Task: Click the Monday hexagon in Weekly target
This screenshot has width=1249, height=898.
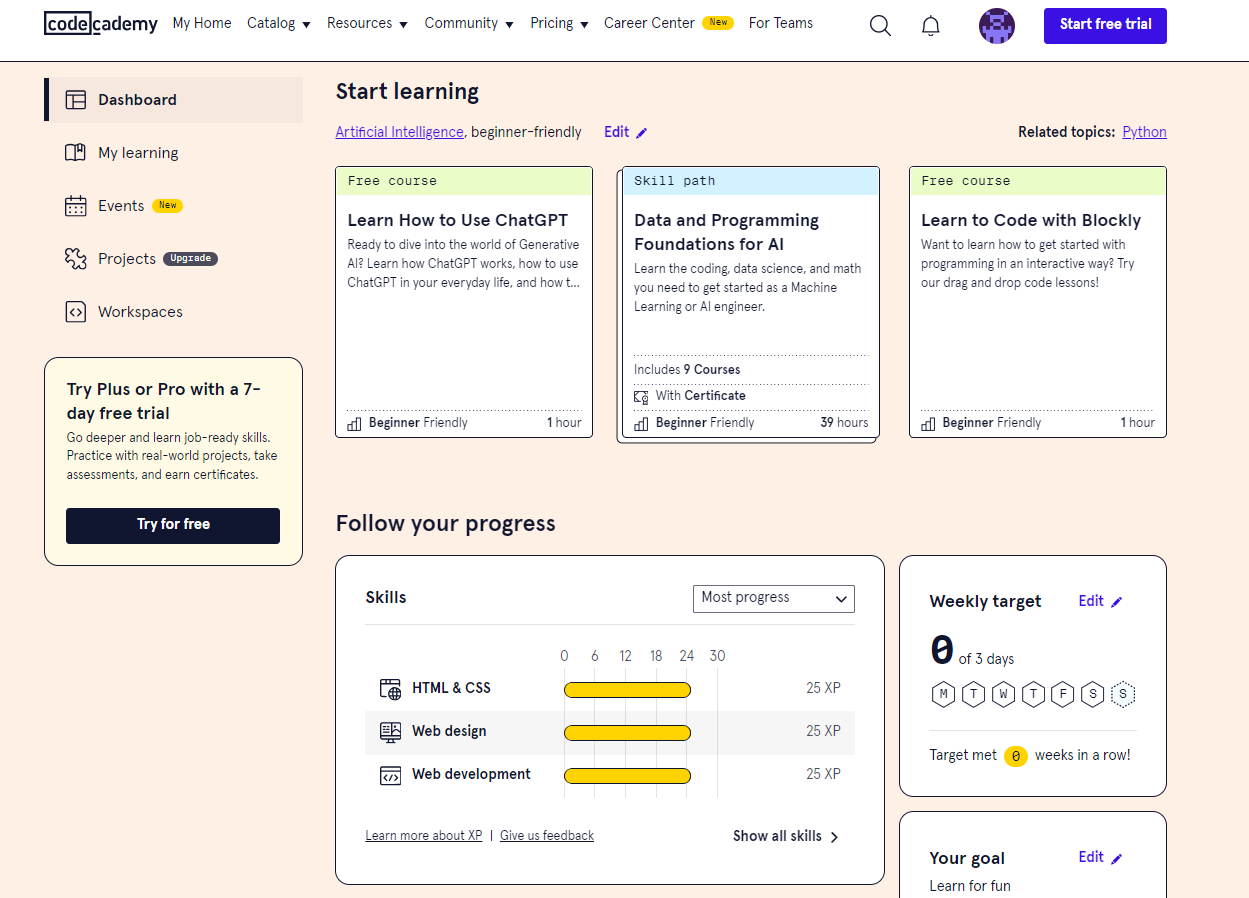Action: click(x=943, y=694)
